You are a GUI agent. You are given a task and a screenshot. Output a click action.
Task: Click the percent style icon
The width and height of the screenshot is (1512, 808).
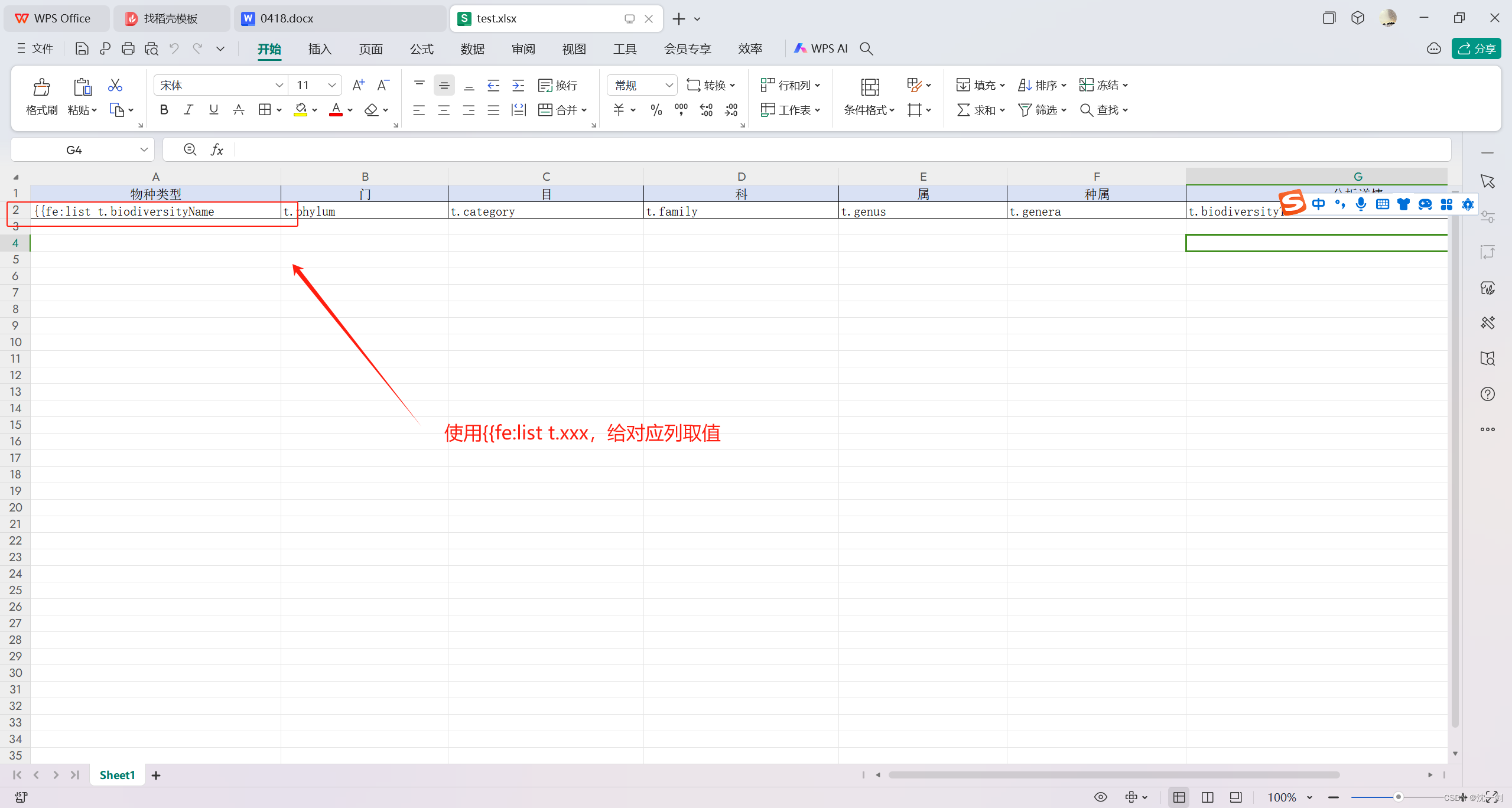656,110
